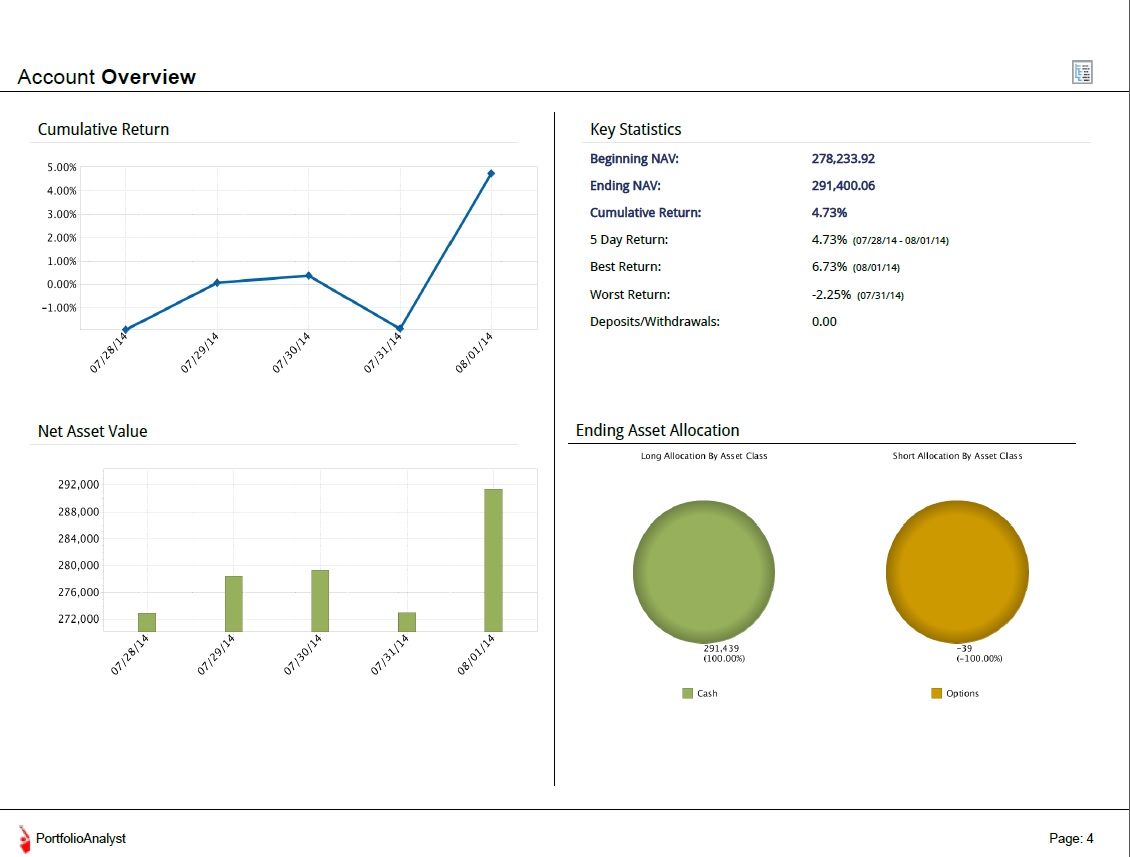Click the 280,000 axis label on Net Asset Value
This screenshot has height=857, width=1130.
click(x=79, y=566)
